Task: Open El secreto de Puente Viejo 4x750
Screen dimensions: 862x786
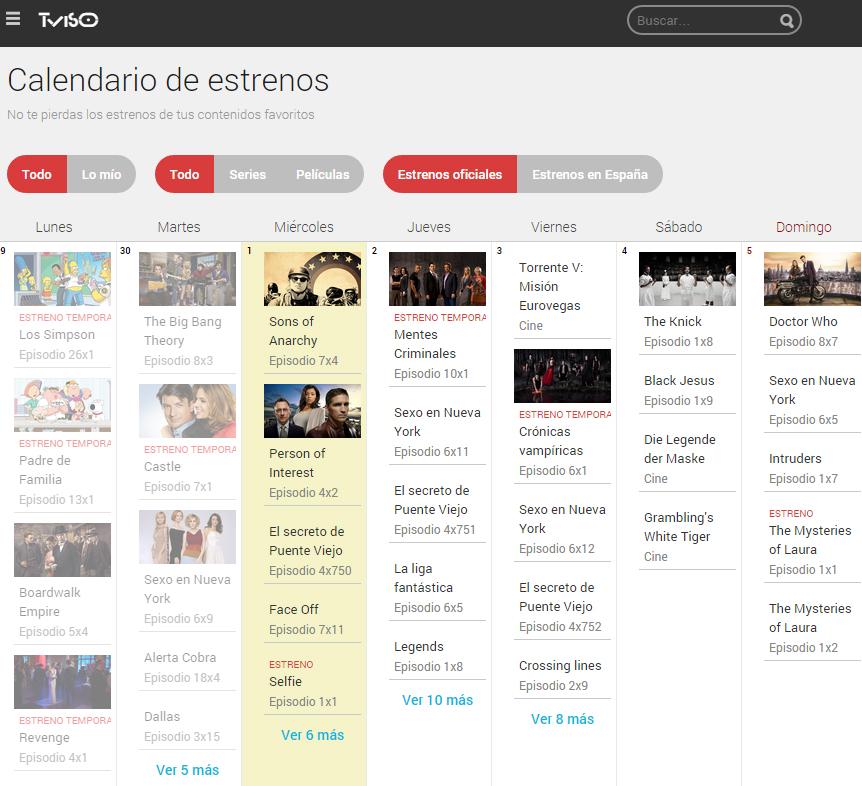Action: [306, 541]
